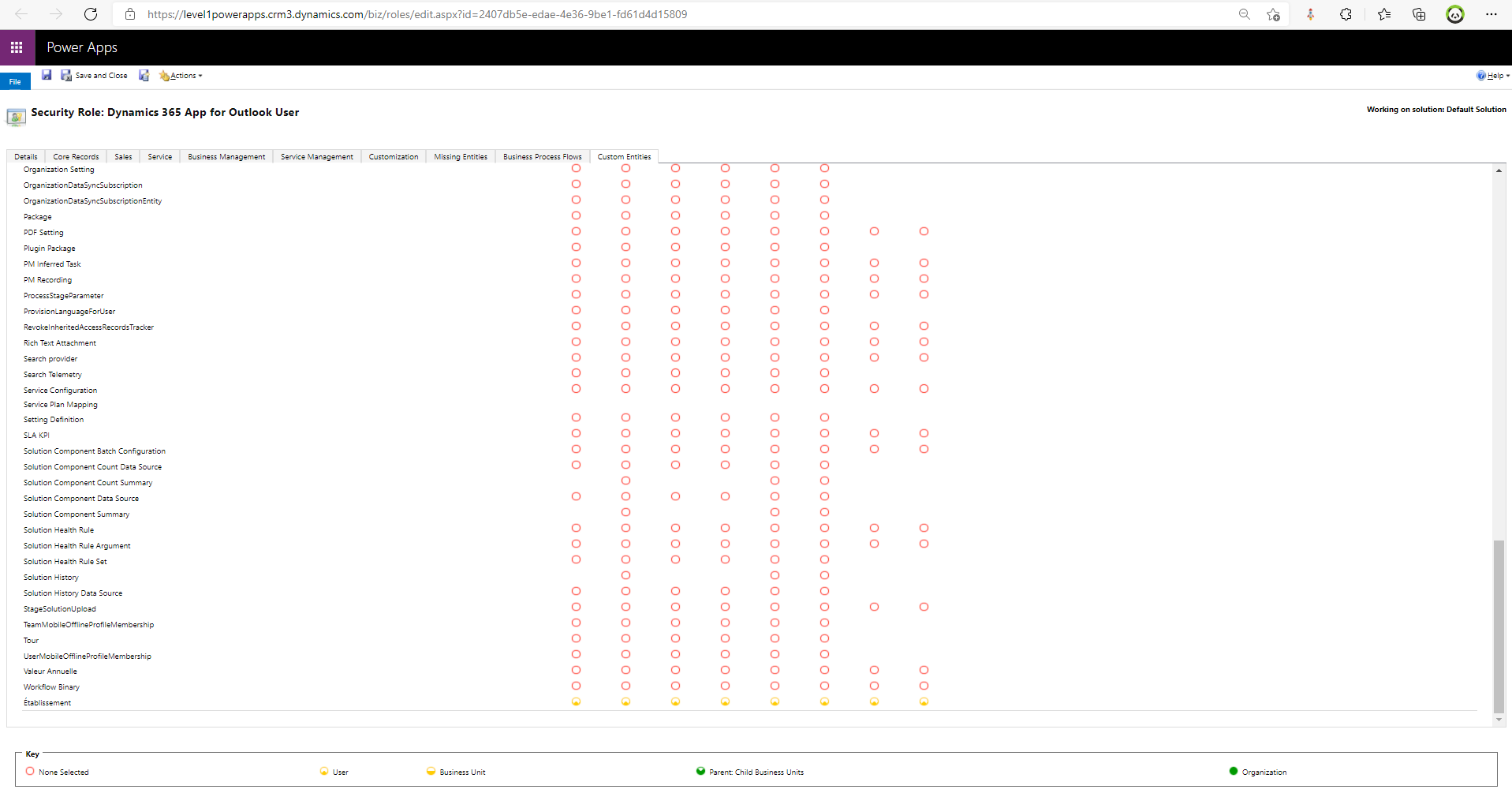Add this page to favorites star icon

pos(1273,14)
